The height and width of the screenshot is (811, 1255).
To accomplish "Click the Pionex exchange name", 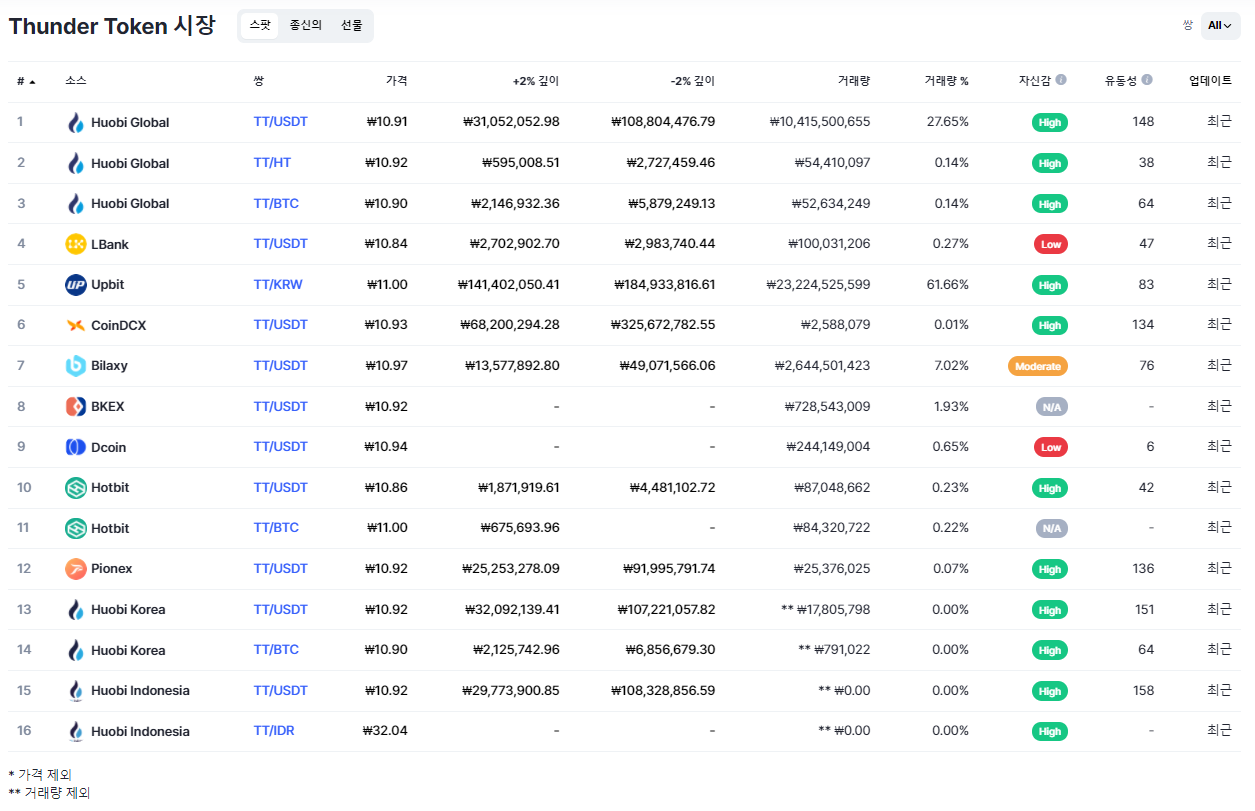I will point(112,569).
